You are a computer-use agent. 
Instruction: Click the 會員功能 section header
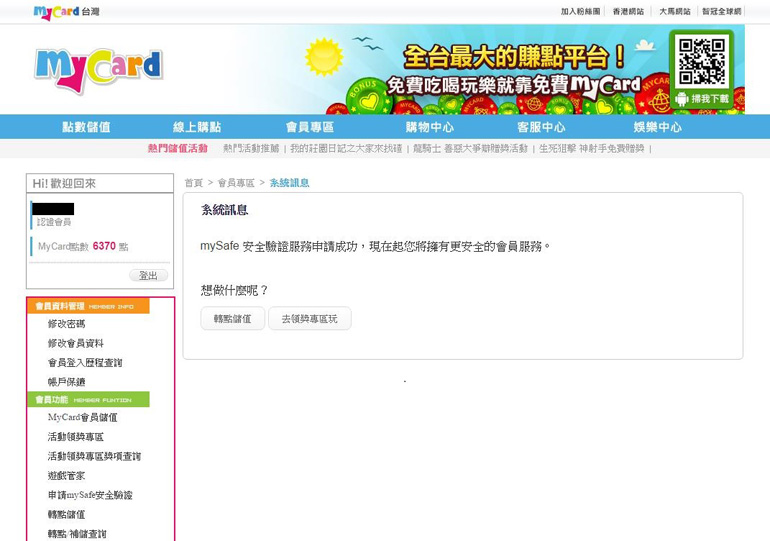pos(88,400)
